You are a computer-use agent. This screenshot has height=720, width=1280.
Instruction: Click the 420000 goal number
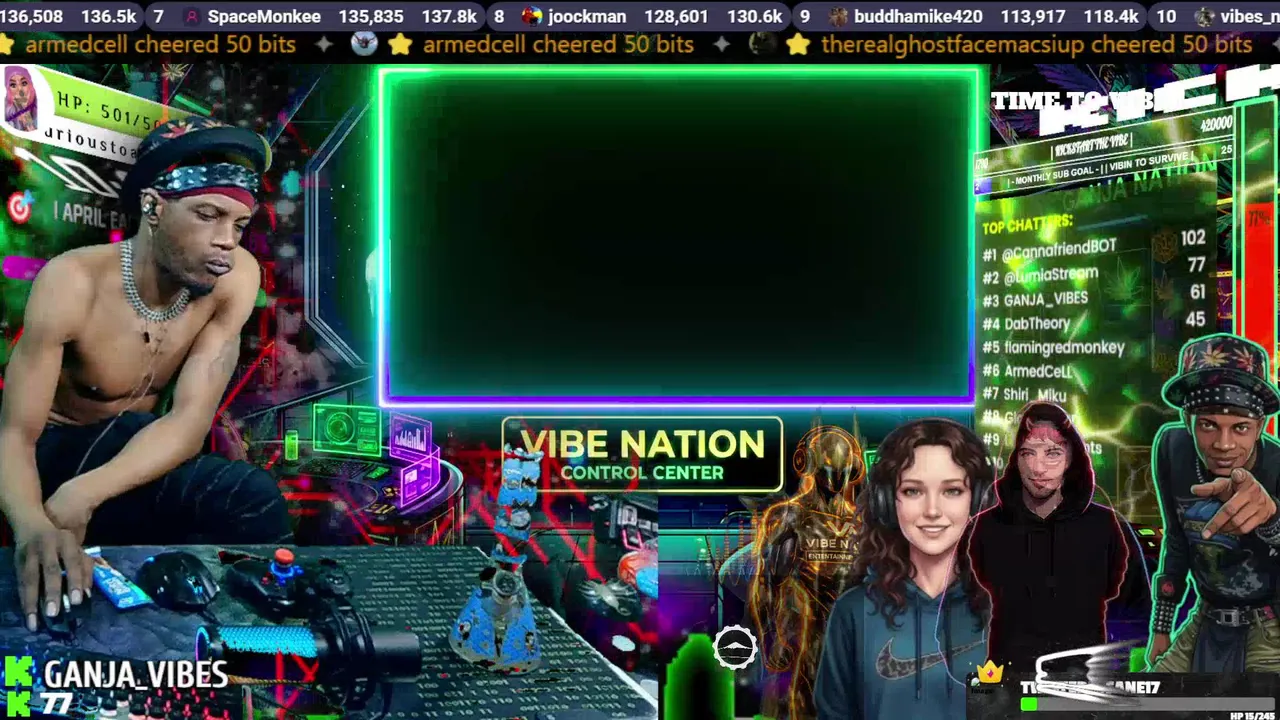coord(1216,125)
